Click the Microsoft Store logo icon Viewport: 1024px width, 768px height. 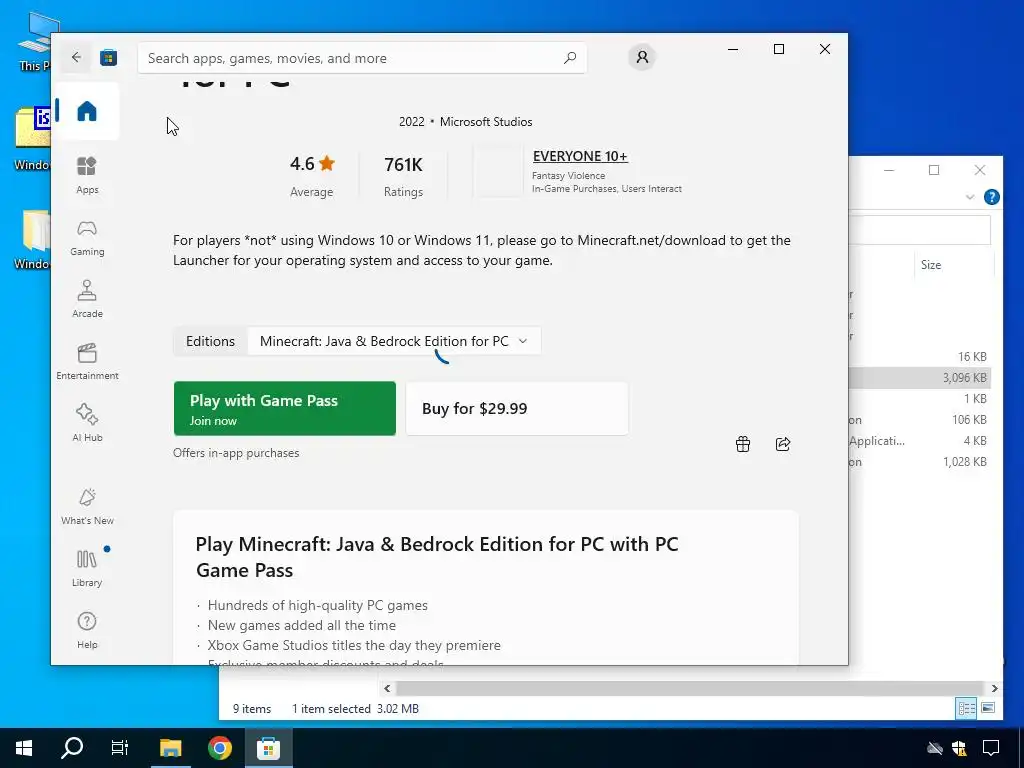tap(108, 57)
